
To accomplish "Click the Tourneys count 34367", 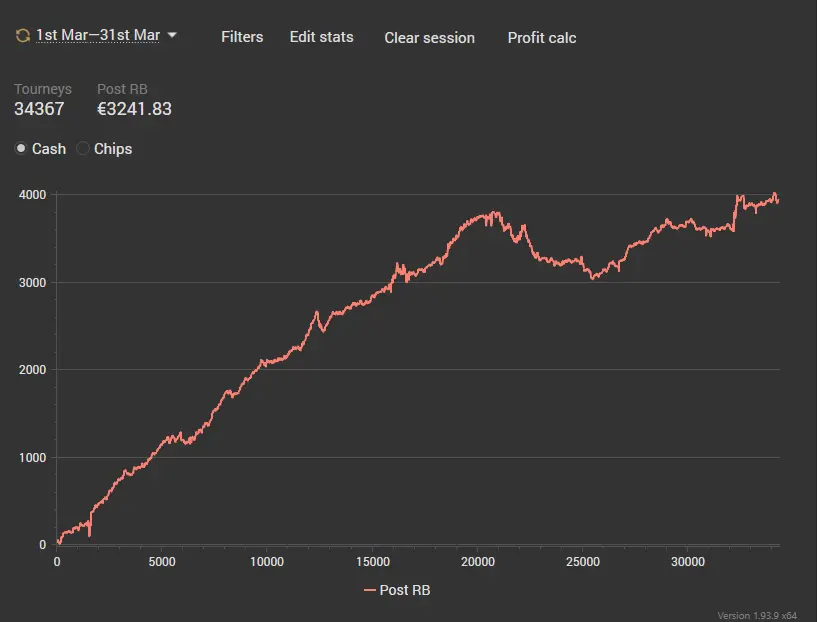I will click(x=39, y=109).
